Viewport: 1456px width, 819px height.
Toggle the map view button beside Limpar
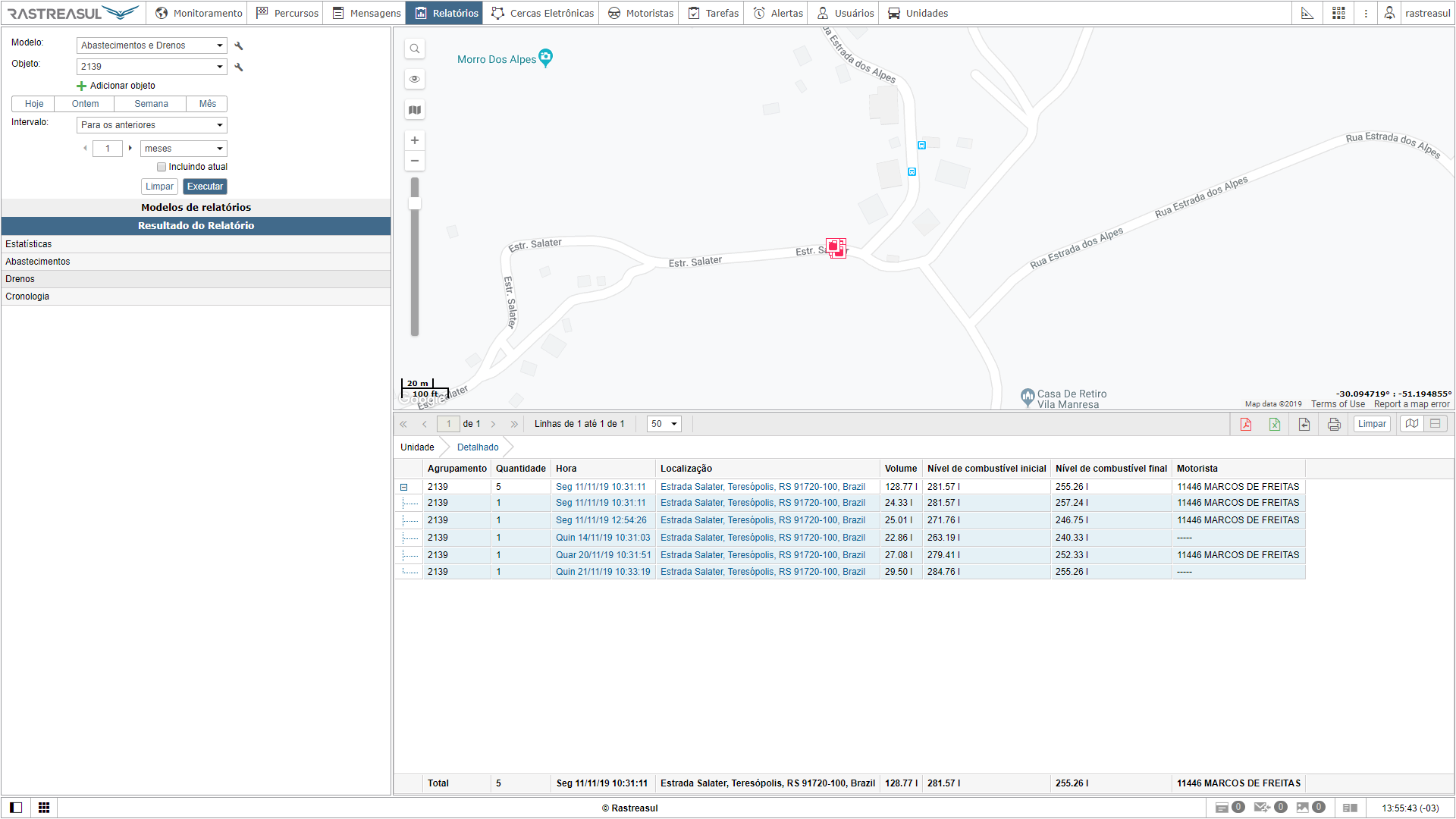[x=1411, y=424]
